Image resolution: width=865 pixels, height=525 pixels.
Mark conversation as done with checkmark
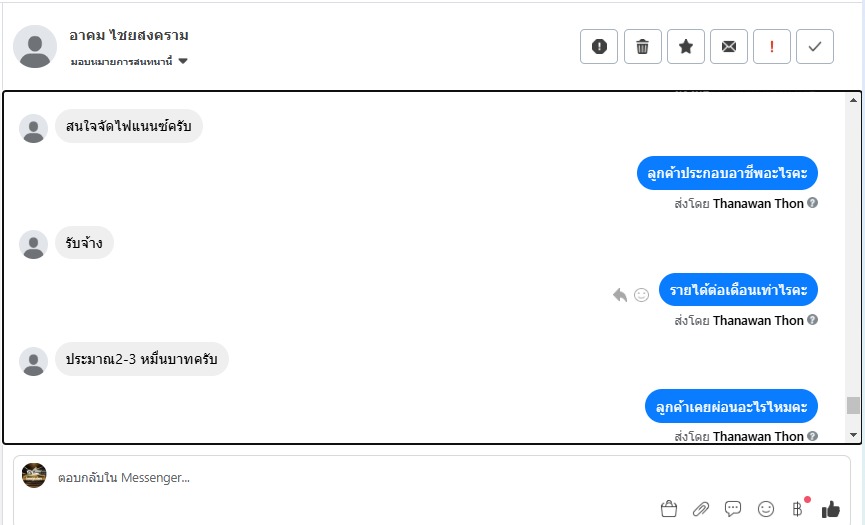[815, 46]
